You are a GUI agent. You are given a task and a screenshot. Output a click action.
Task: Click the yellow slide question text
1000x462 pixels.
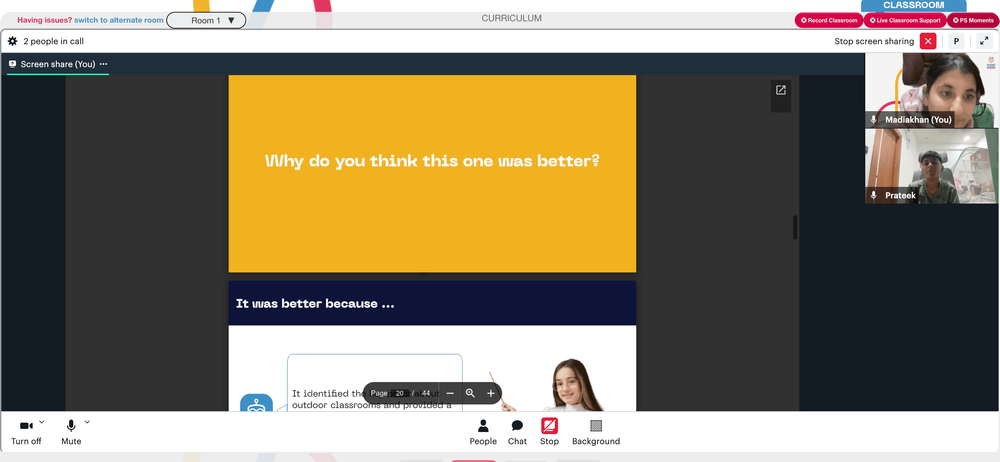(432, 161)
